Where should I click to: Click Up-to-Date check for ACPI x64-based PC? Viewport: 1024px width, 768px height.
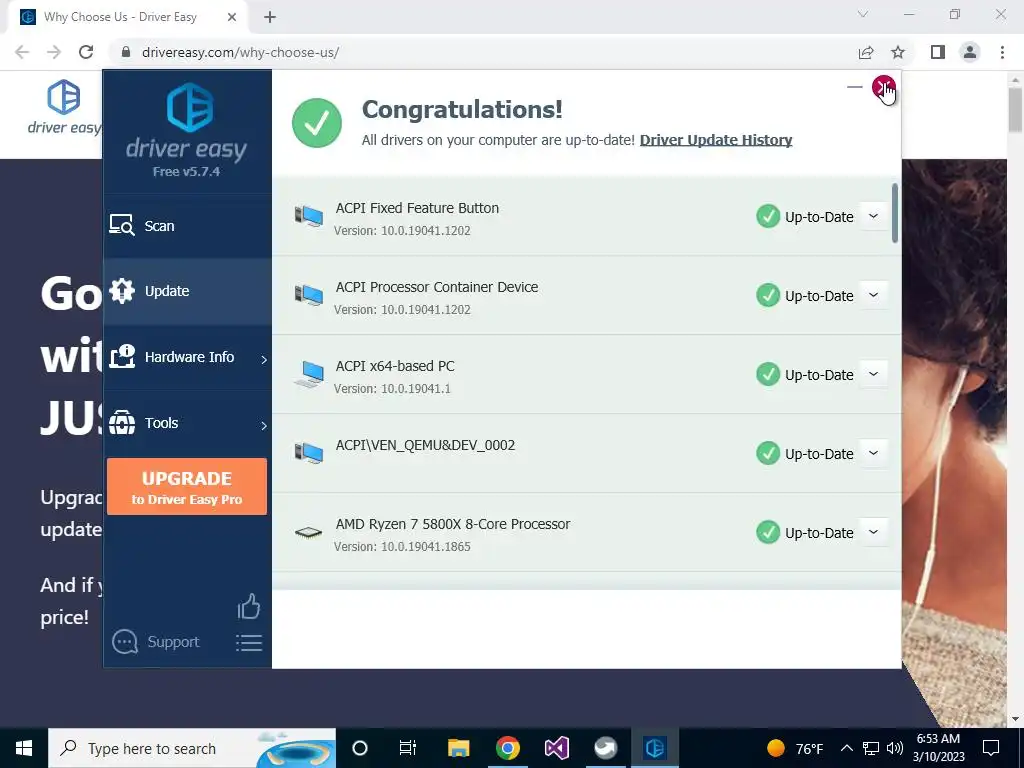point(768,374)
